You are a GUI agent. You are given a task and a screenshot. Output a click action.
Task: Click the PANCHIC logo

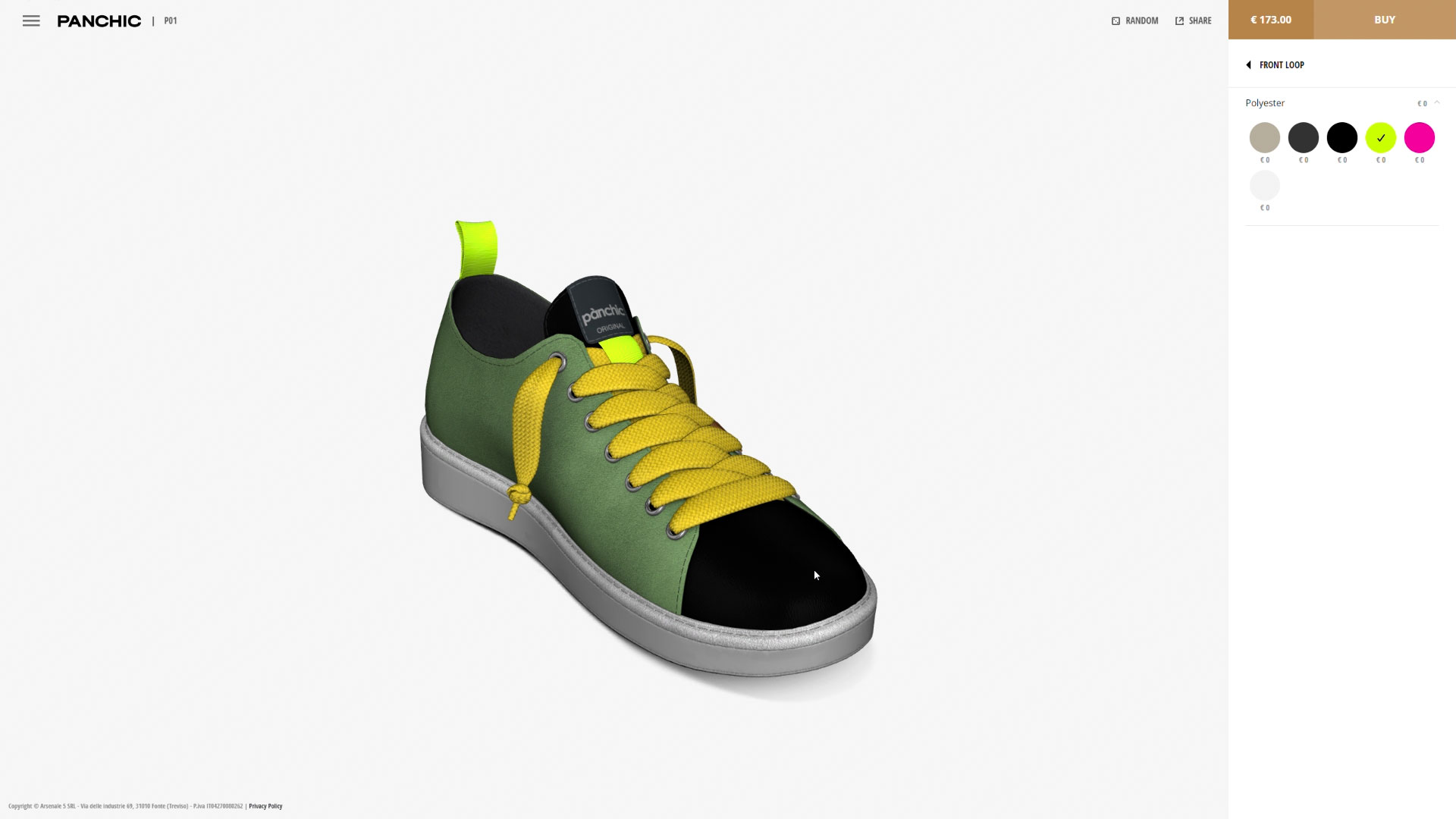(99, 21)
